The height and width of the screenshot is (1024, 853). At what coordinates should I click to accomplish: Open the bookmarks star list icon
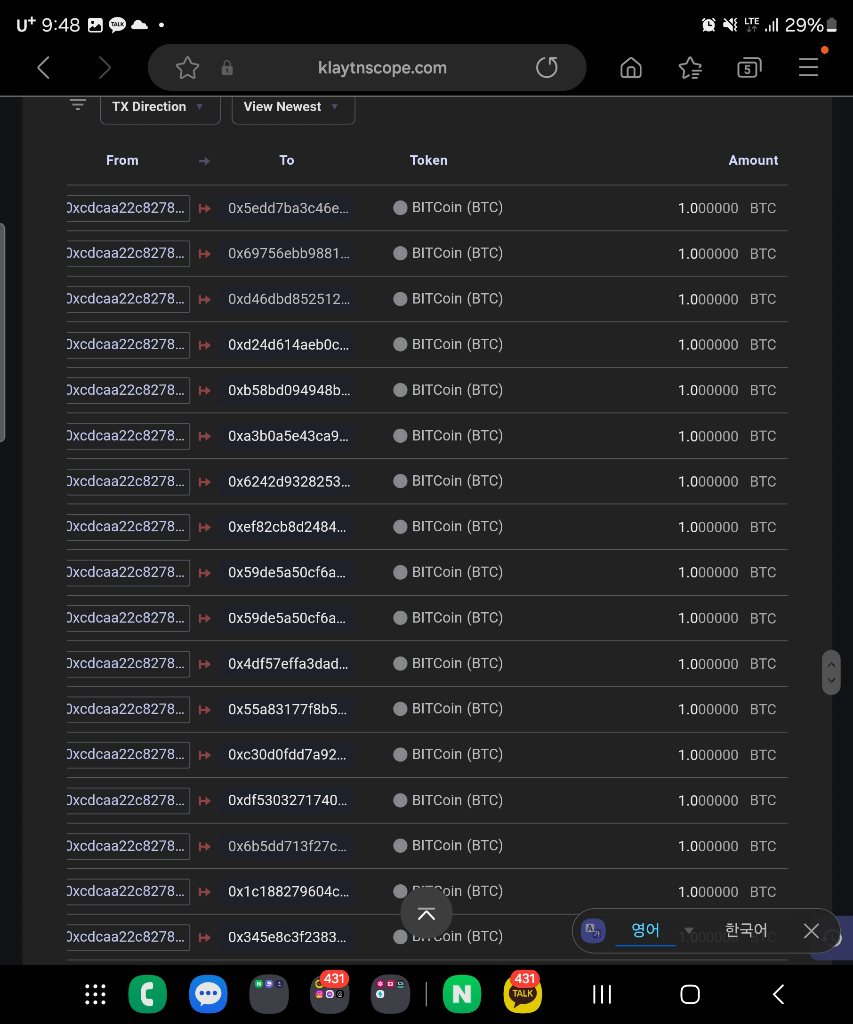tap(690, 68)
